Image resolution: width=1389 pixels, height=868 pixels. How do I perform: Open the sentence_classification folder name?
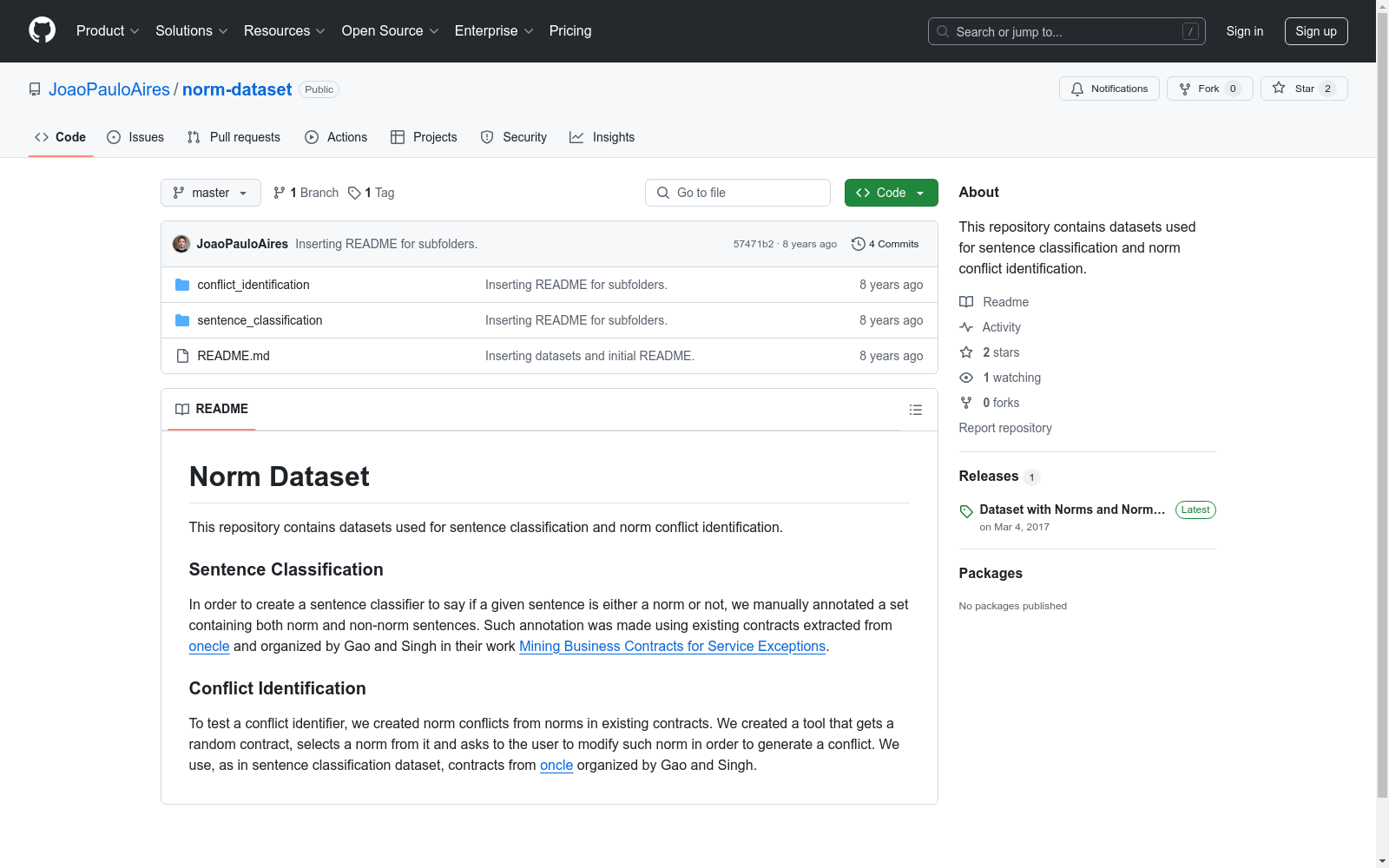pyautogui.click(x=260, y=320)
